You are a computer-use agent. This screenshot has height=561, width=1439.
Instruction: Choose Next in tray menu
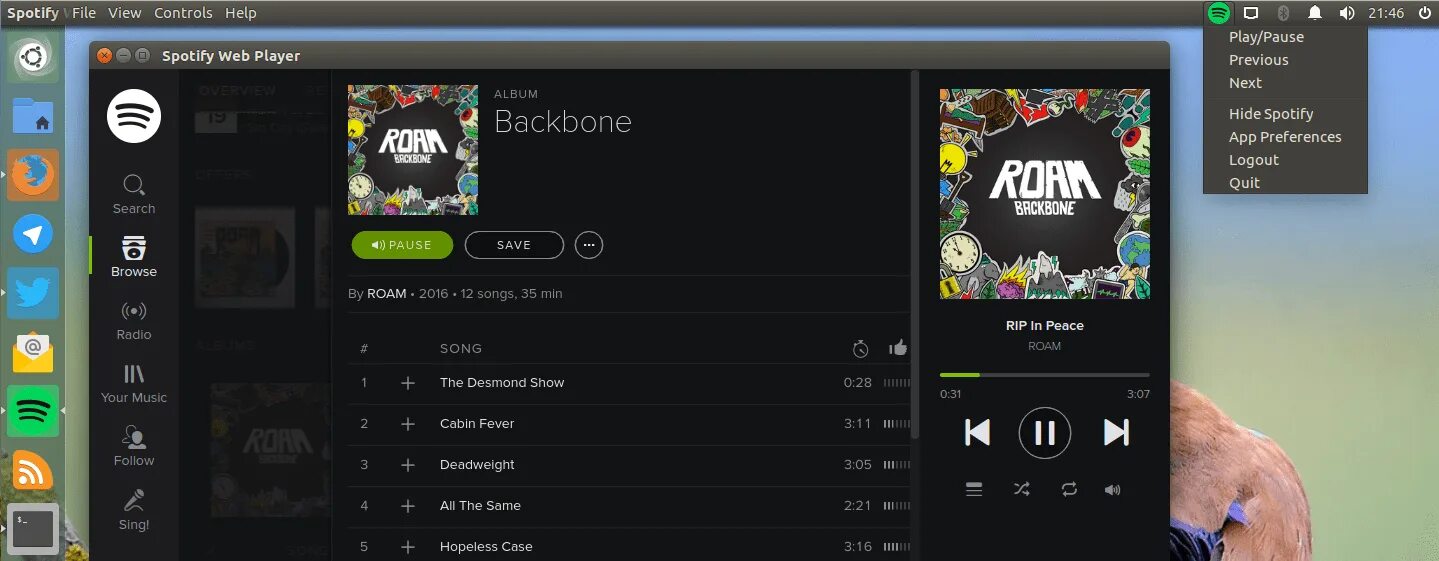coord(1245,83)
